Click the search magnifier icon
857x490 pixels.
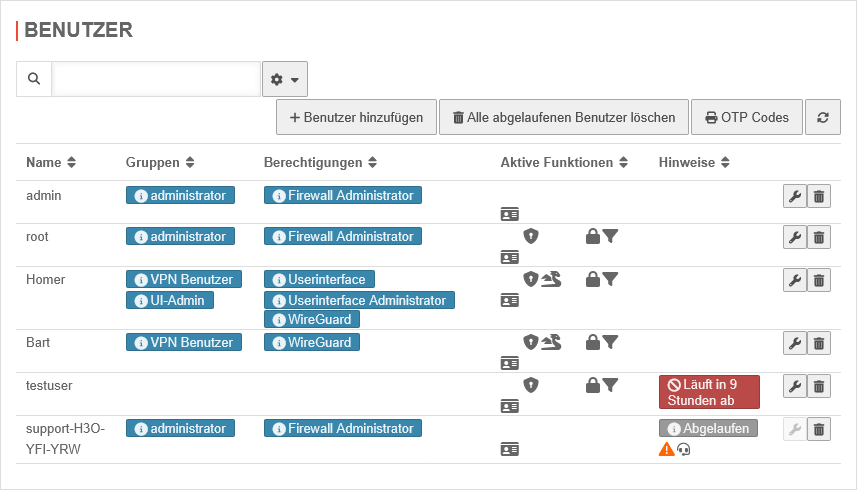pos(34,79)
